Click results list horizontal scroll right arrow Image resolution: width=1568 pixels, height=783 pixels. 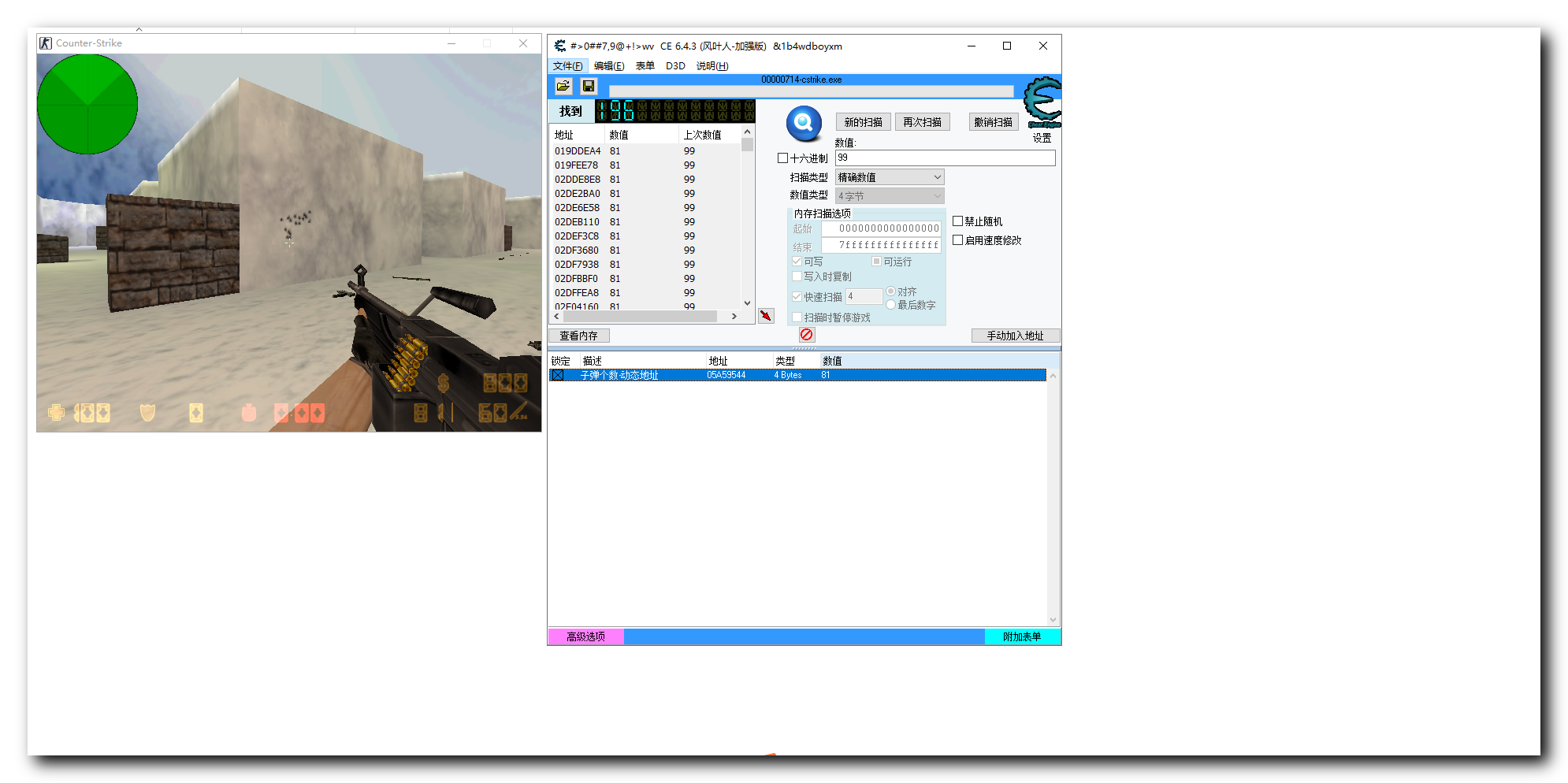[734, 316]
